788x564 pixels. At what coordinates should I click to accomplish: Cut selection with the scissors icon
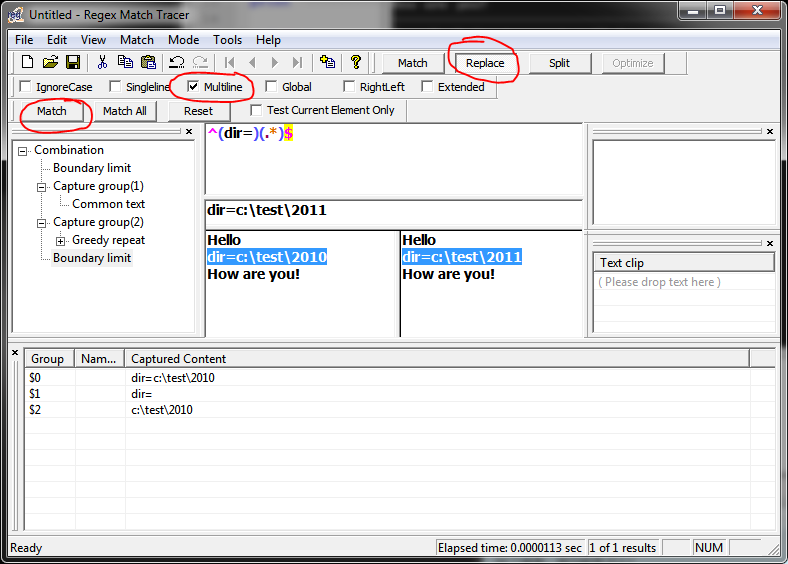102,62
